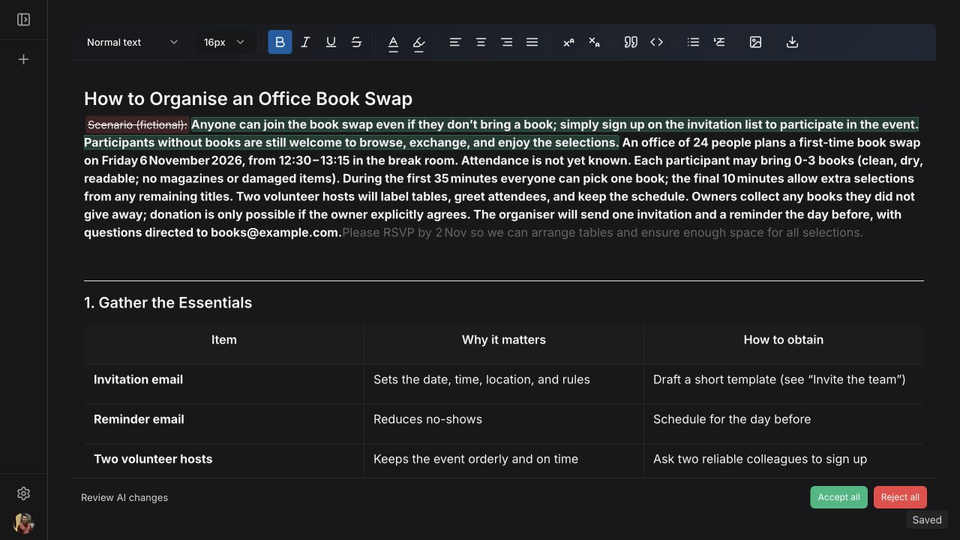Toggle the Bold formatting button
Viewport: 960px width, 540px height.
pyautogui.click(x=280, y=42)
